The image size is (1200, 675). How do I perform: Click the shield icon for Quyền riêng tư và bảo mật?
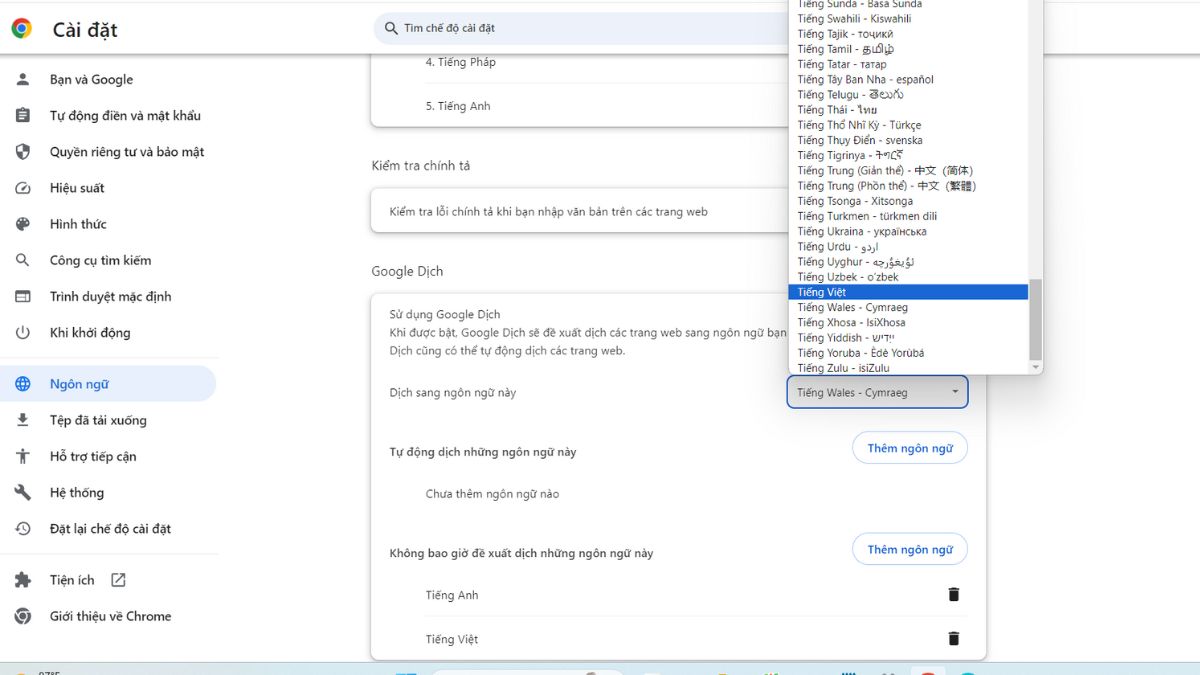click(x=23, y=151)
